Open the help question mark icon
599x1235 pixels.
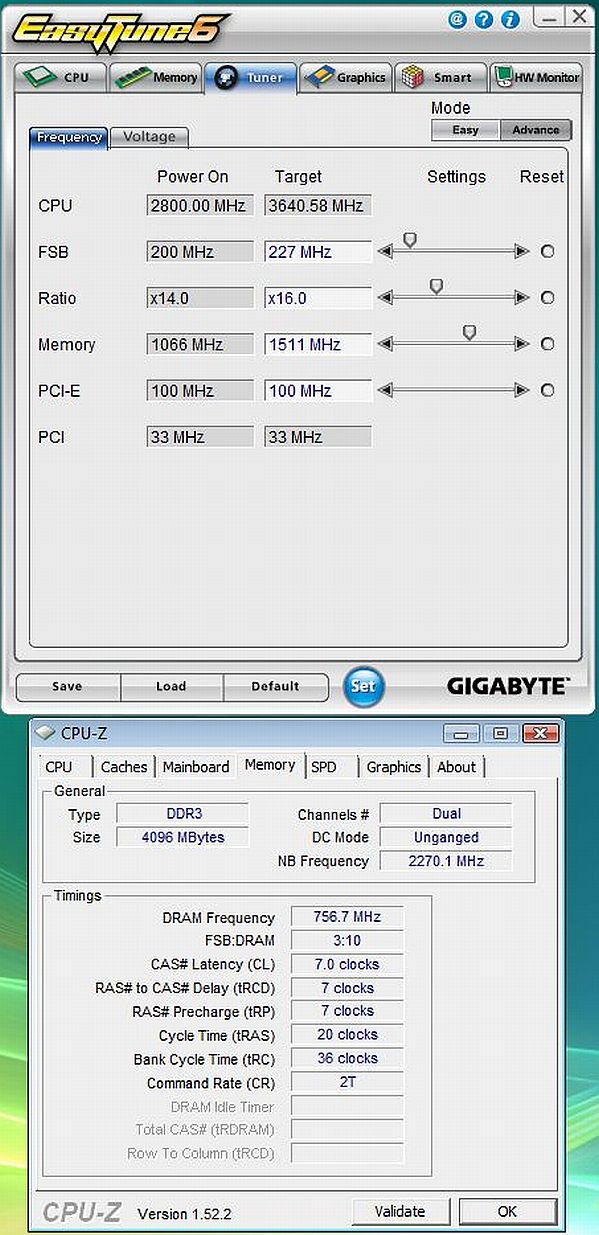pyautogui.click(x=483, y=18)
